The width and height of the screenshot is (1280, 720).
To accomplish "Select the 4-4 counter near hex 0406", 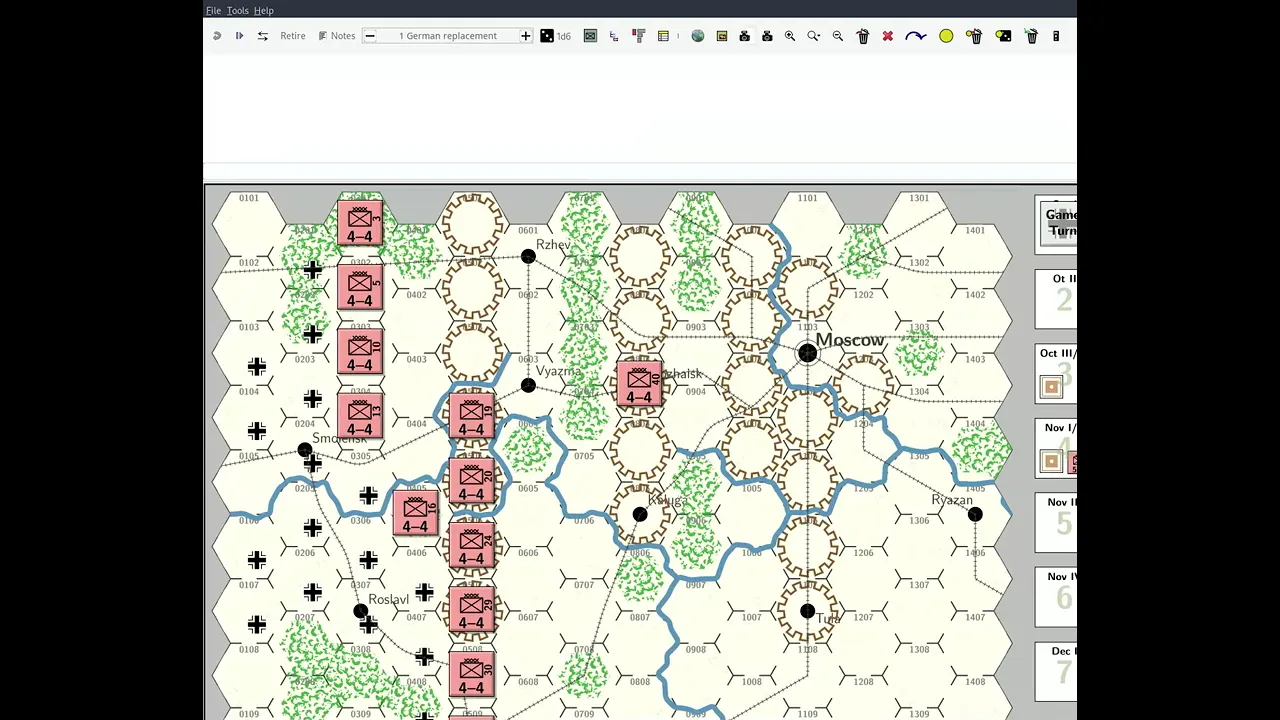I will coord(416,513).
